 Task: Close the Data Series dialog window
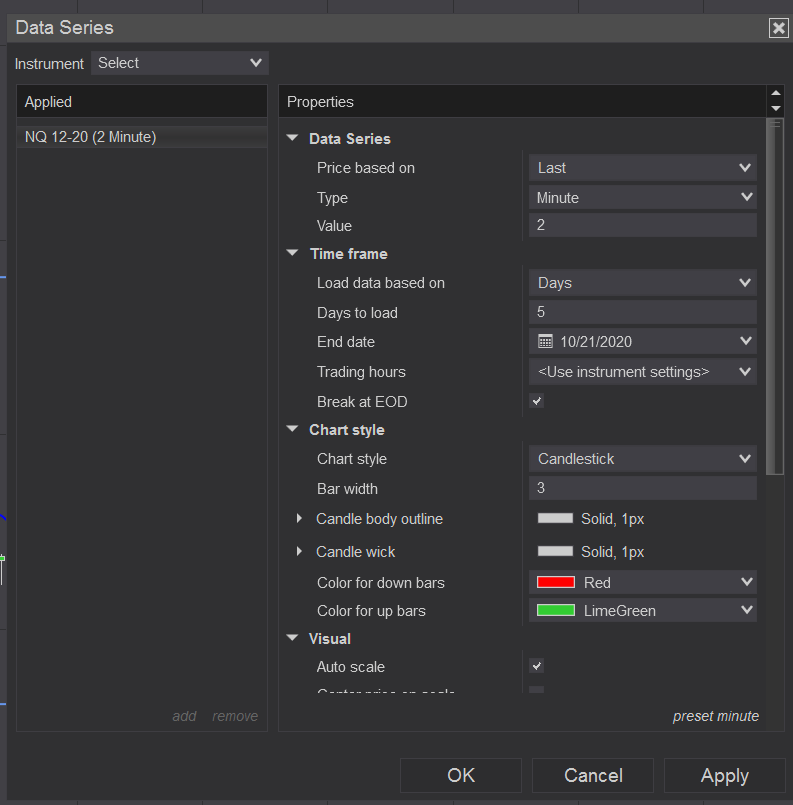tap(779, 28)
